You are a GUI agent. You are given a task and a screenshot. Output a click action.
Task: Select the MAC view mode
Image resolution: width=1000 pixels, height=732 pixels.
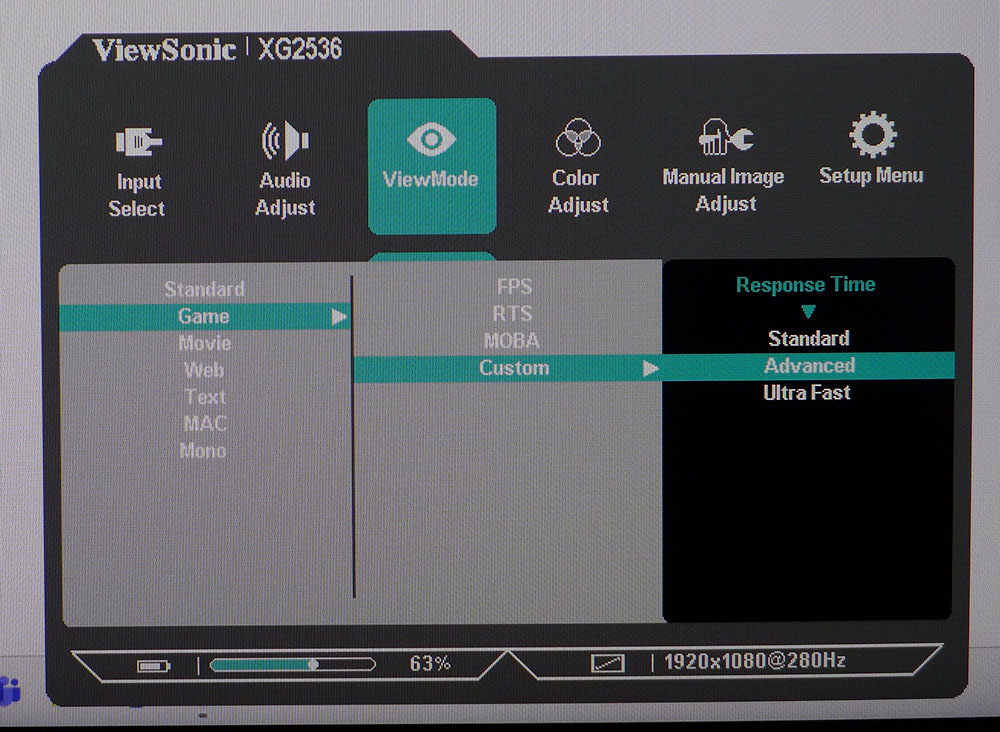tap(205, 423)
